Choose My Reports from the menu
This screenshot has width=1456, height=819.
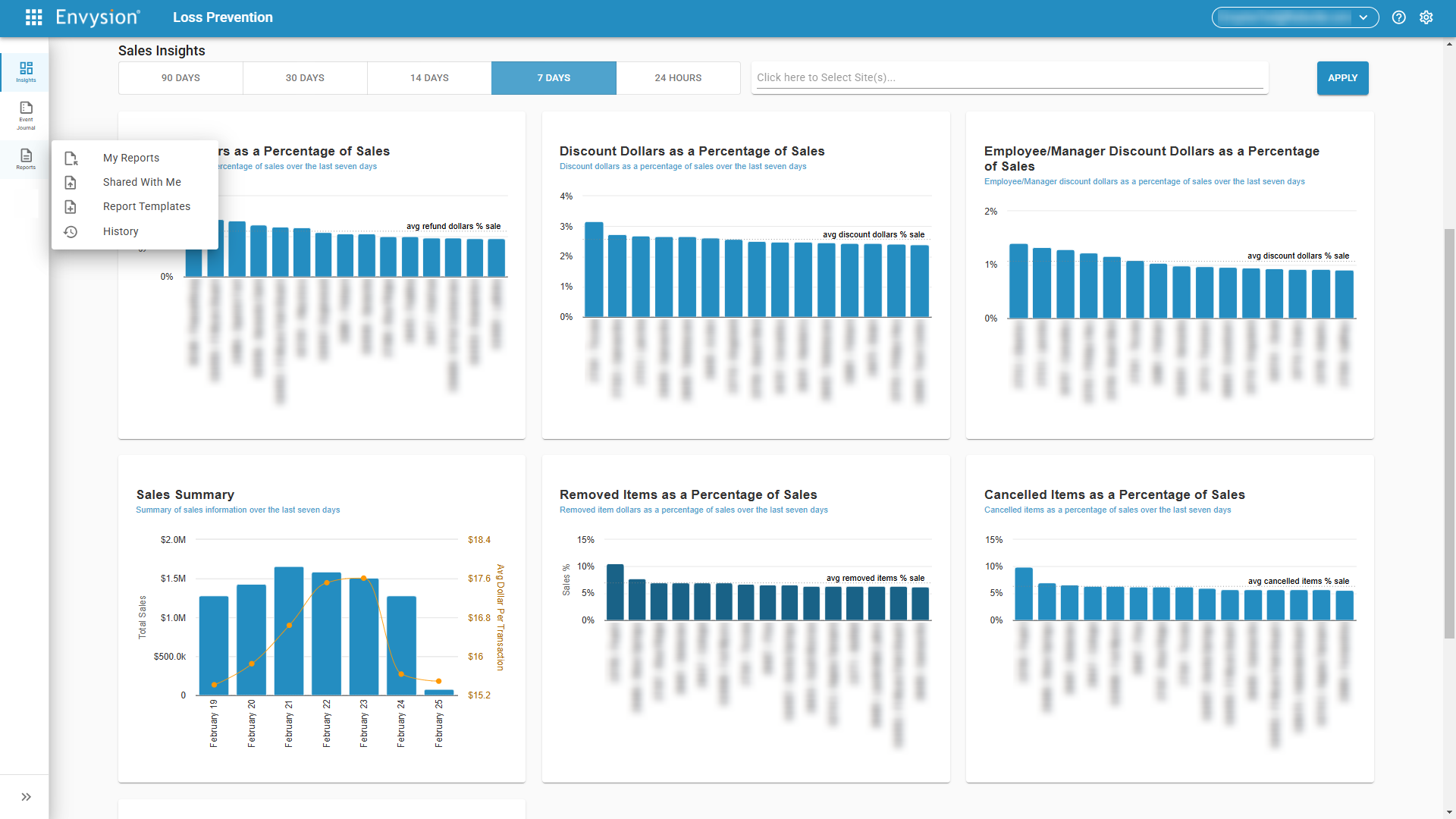click(x=131, y=158)
